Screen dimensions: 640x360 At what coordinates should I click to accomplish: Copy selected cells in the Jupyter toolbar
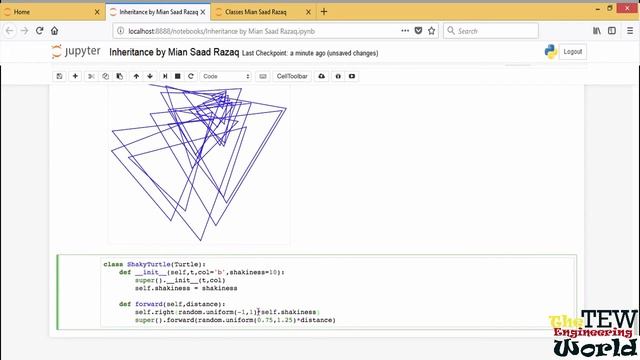tap(105, 76)
